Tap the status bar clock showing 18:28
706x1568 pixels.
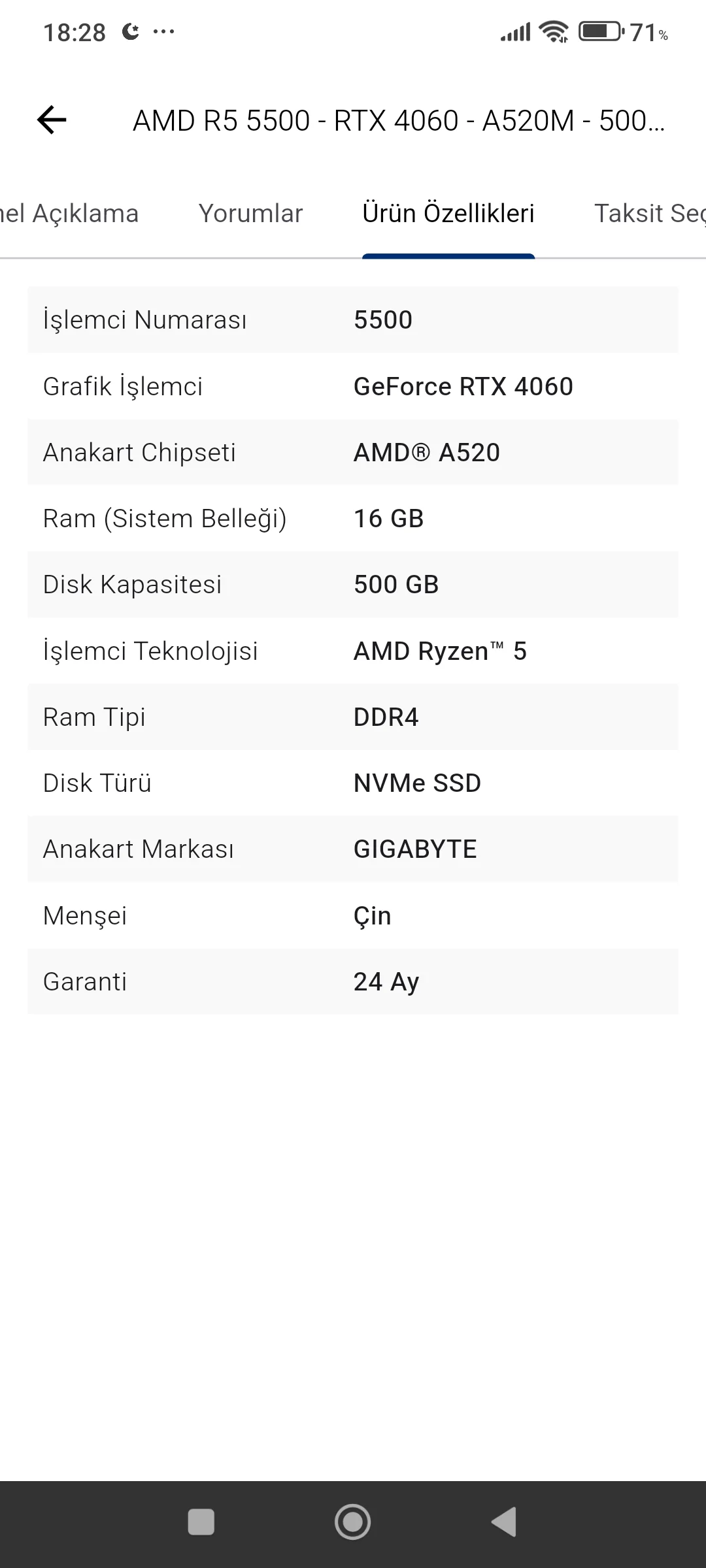(75, 33)
